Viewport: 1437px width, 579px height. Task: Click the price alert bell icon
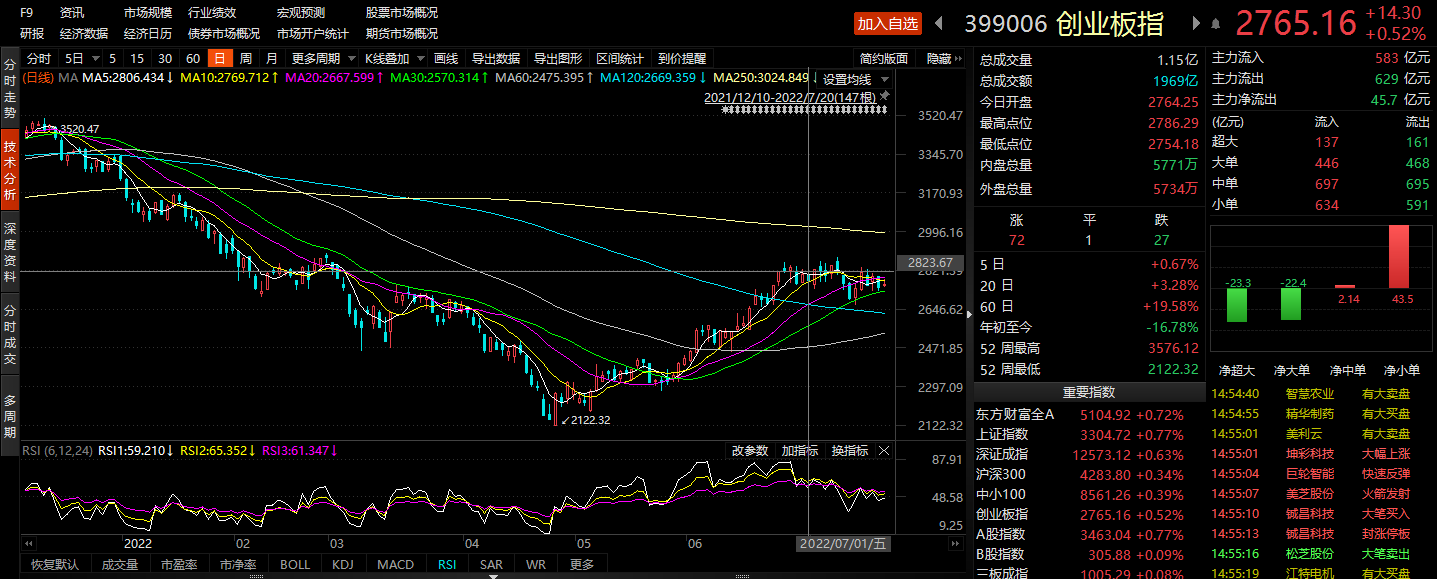[x=1215, y=23]
